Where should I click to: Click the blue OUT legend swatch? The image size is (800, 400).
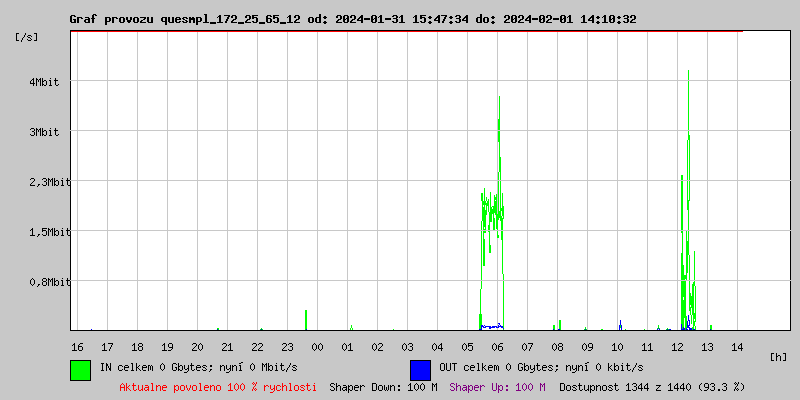(420, 369)
